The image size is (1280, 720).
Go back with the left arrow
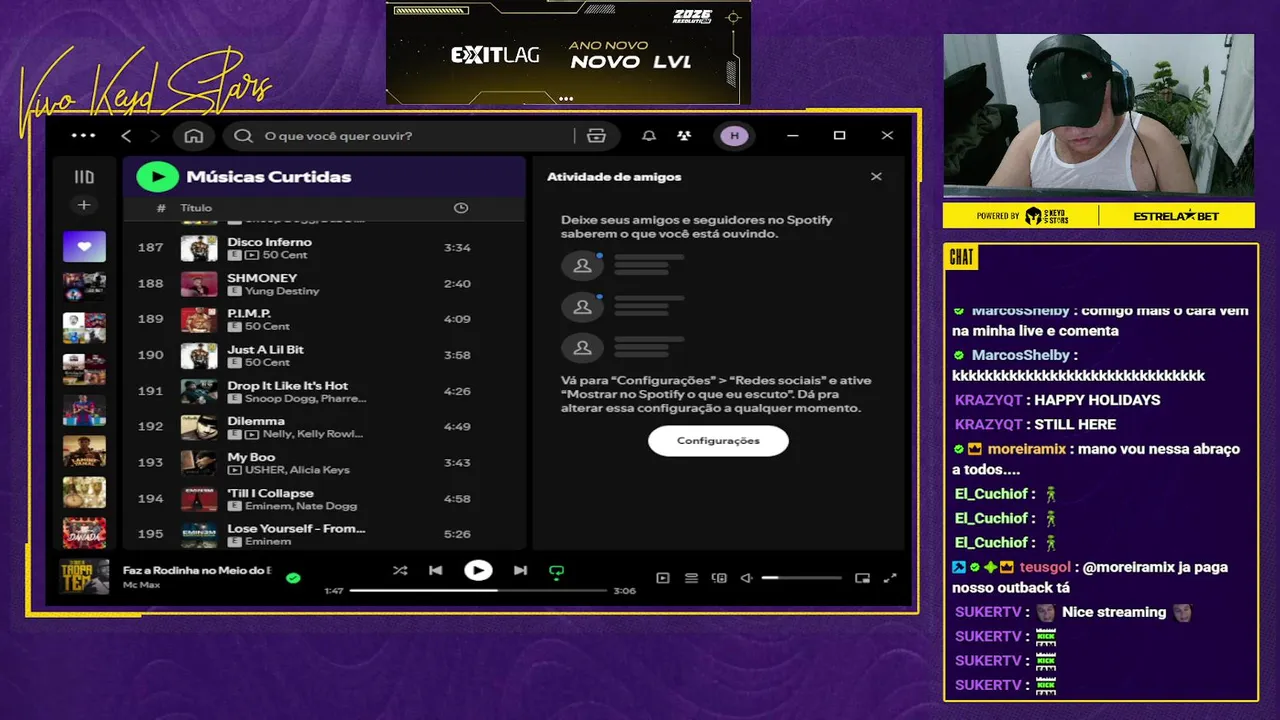(x=126, y=136)
